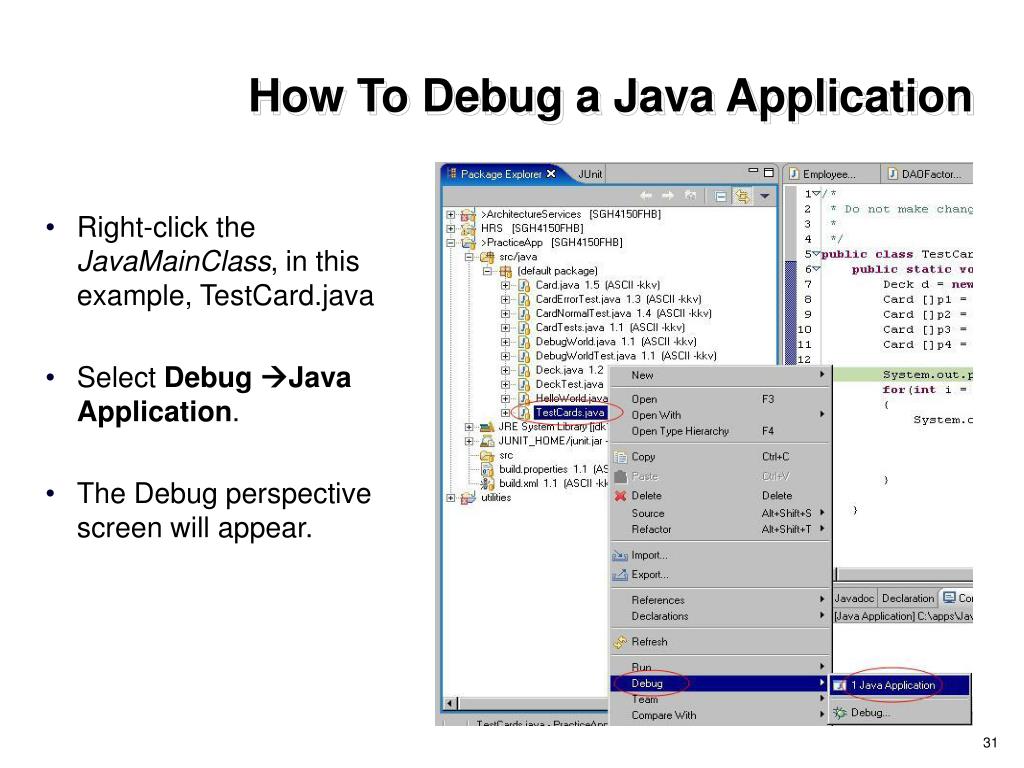Click the Delete red X icon in context menu
Screen dimensions: 1024x768
[620, 496]
